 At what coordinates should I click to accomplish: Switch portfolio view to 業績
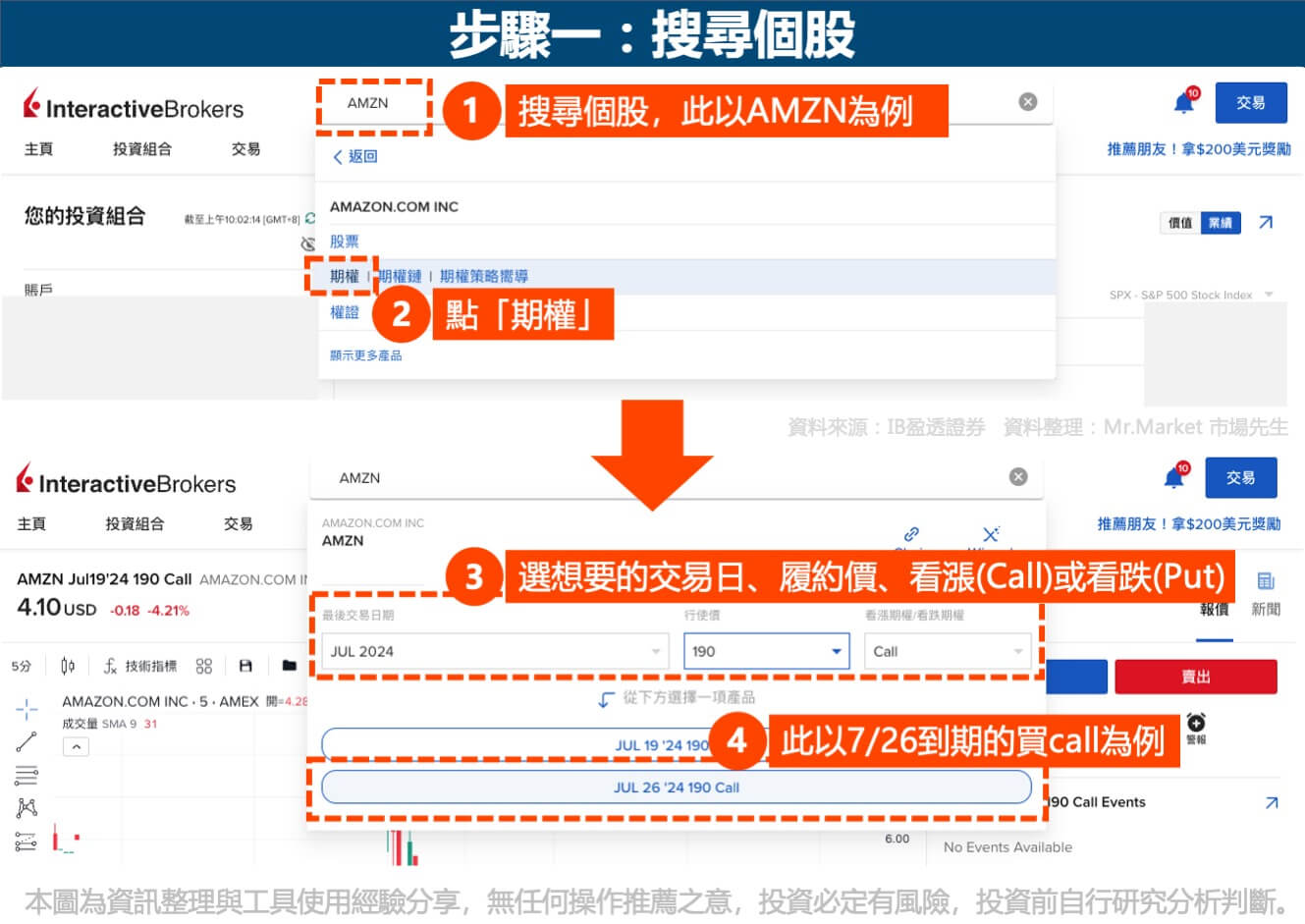(1221, 223)
